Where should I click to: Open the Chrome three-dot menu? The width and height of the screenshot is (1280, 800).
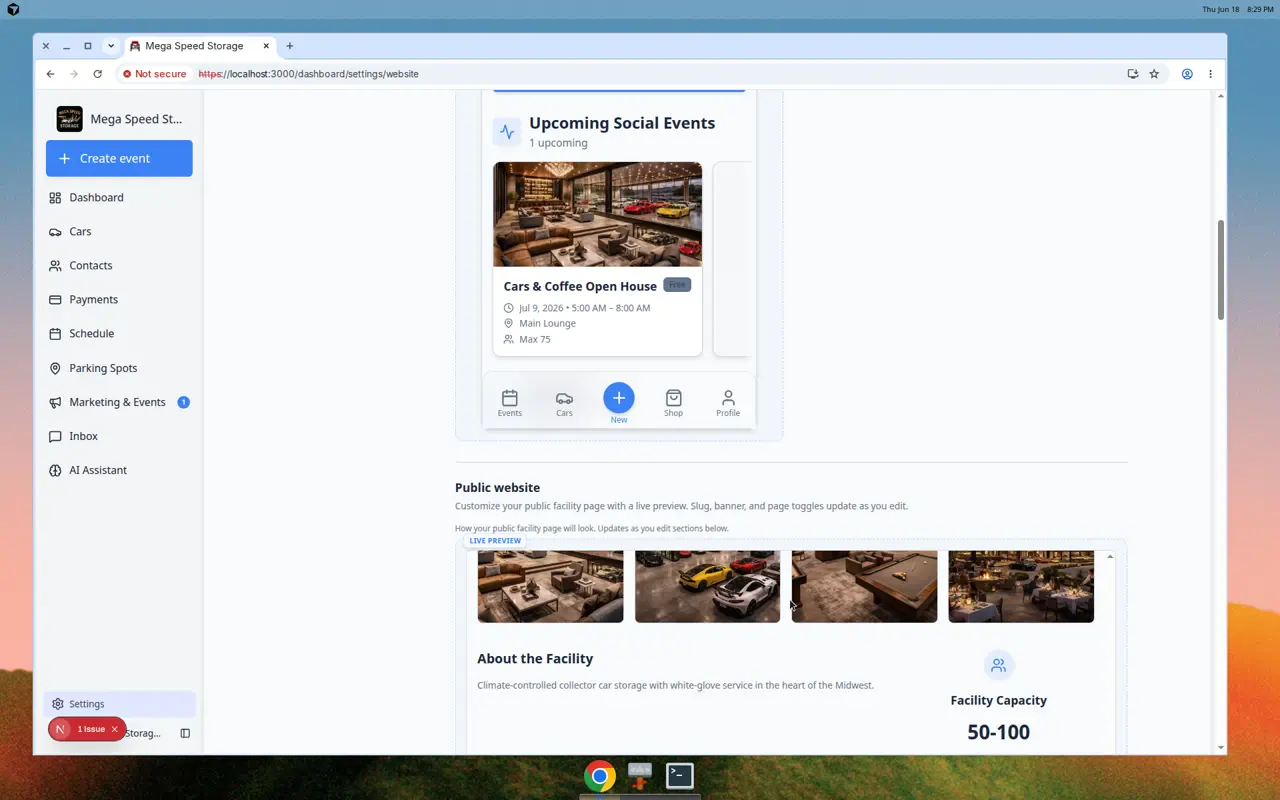(x=1210, y=74)
